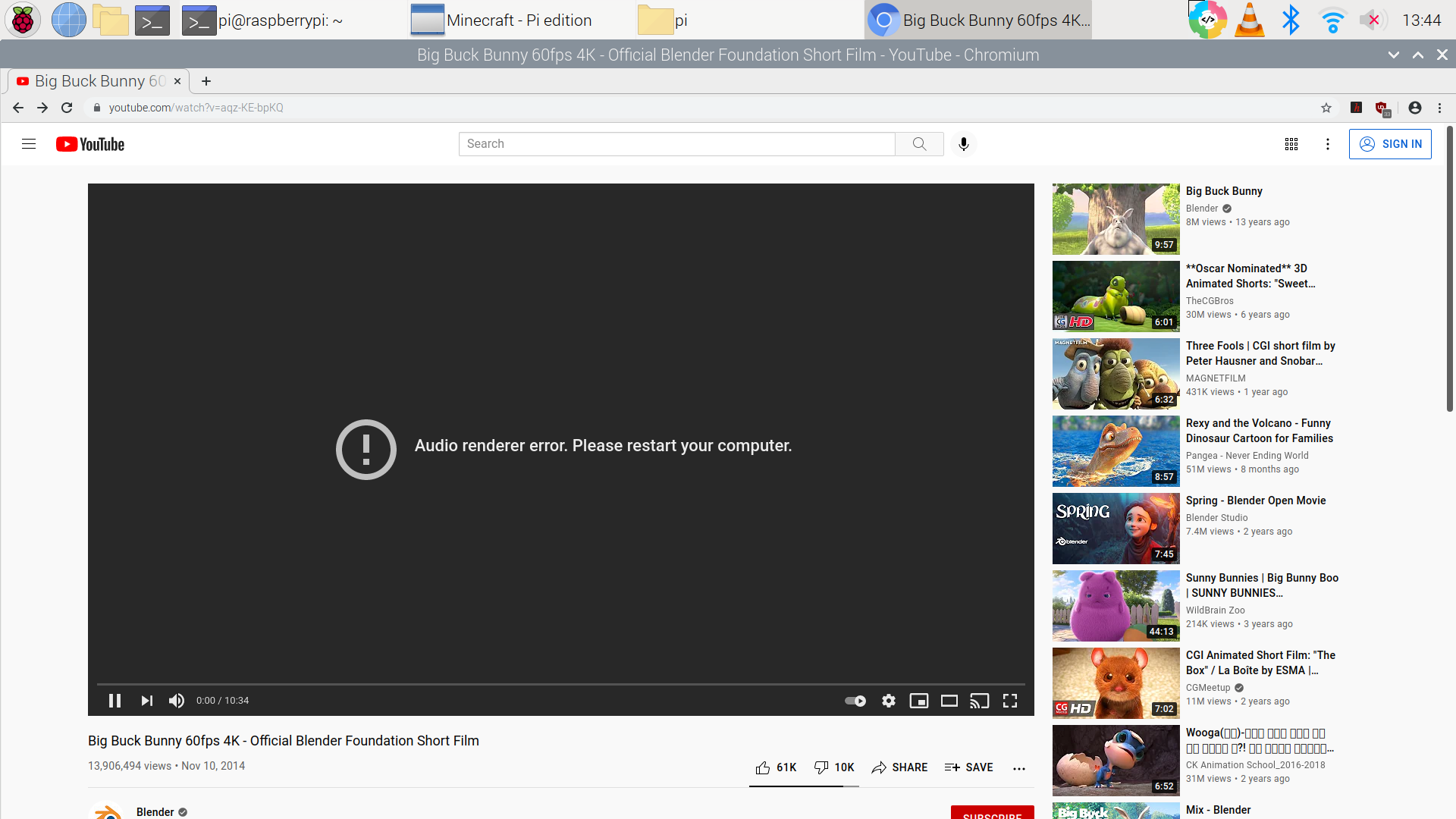
Task: Open the player settings gear
Action: (x=889, y=701)
